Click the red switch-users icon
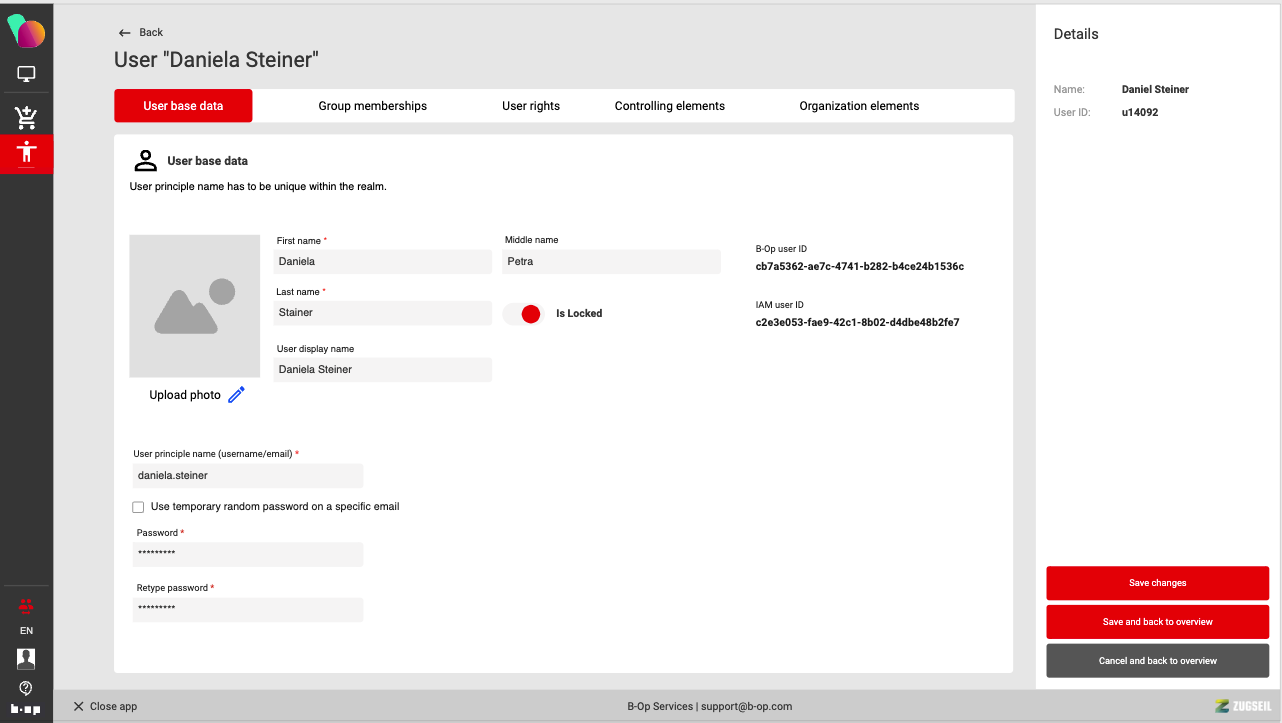Screen dimensions: 1282x723 pos(26,606)
